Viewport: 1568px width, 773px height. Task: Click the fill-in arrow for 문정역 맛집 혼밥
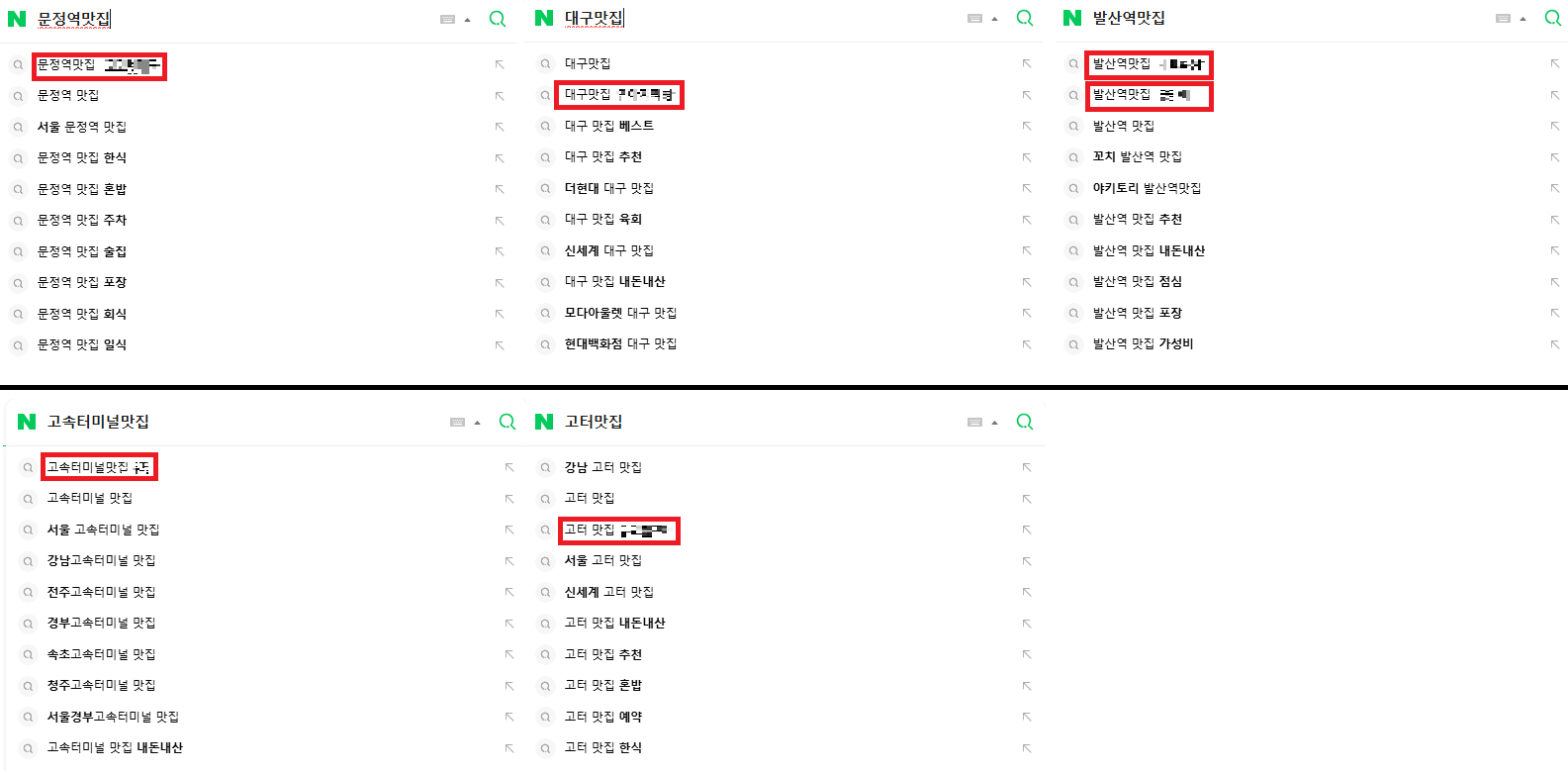pos(500,189)
